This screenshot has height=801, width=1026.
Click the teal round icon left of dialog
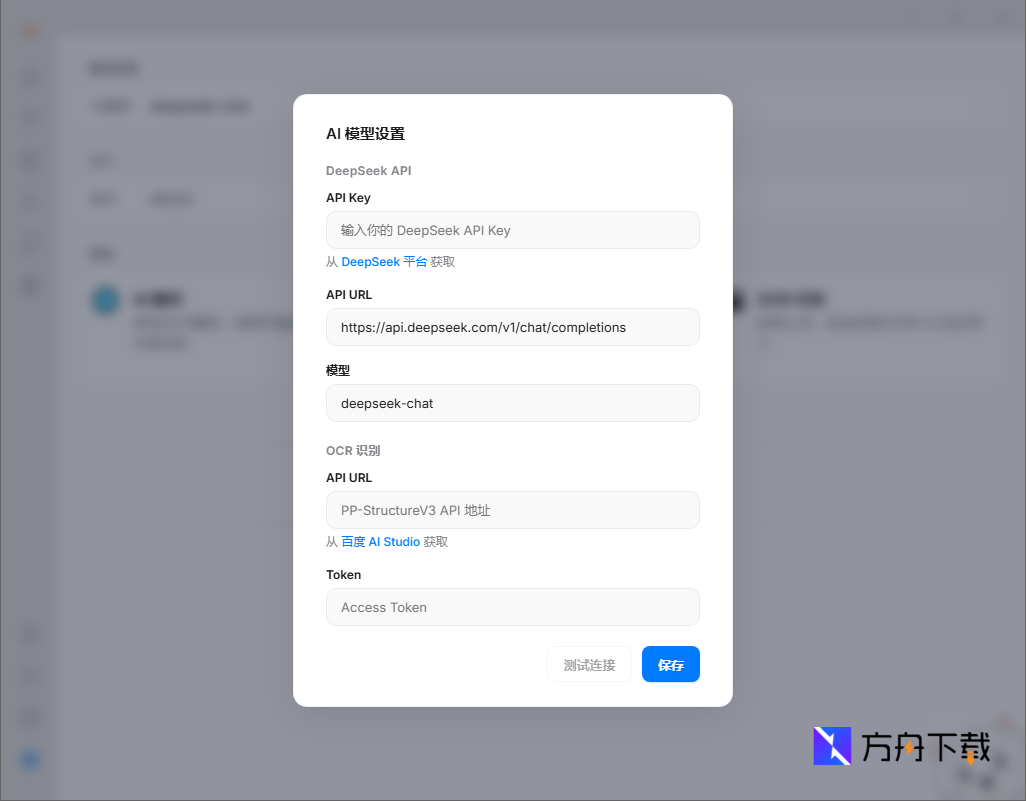coord(105,301)
